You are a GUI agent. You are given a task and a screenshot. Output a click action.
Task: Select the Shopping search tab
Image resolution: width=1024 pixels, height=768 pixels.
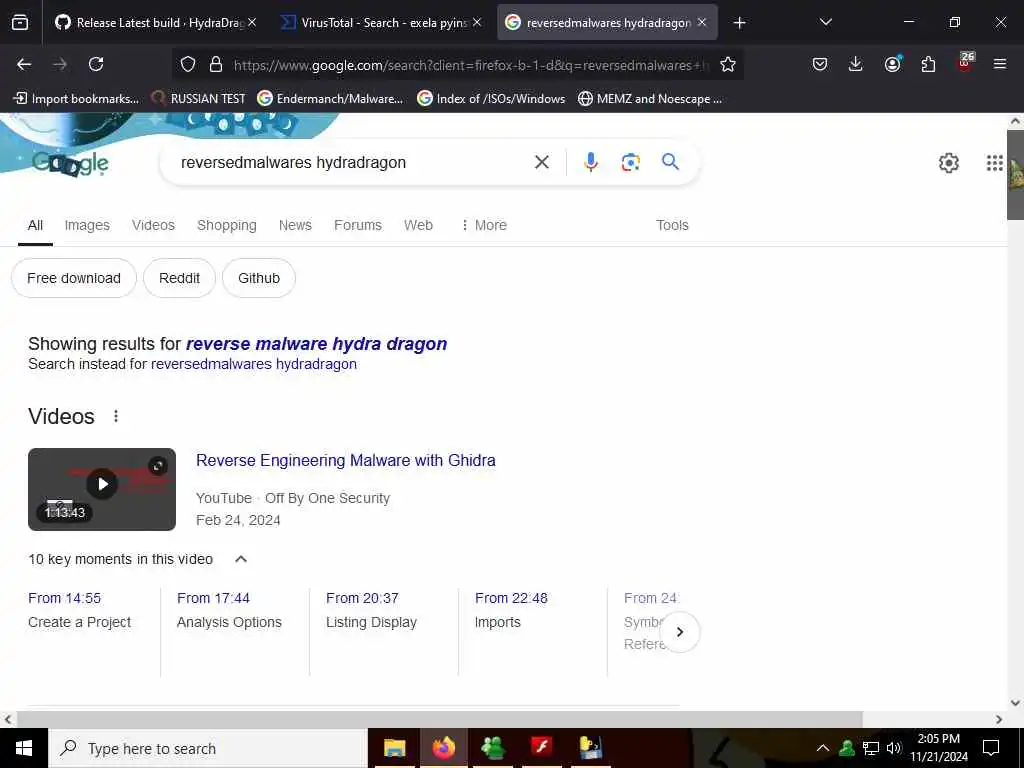[227, 225]
